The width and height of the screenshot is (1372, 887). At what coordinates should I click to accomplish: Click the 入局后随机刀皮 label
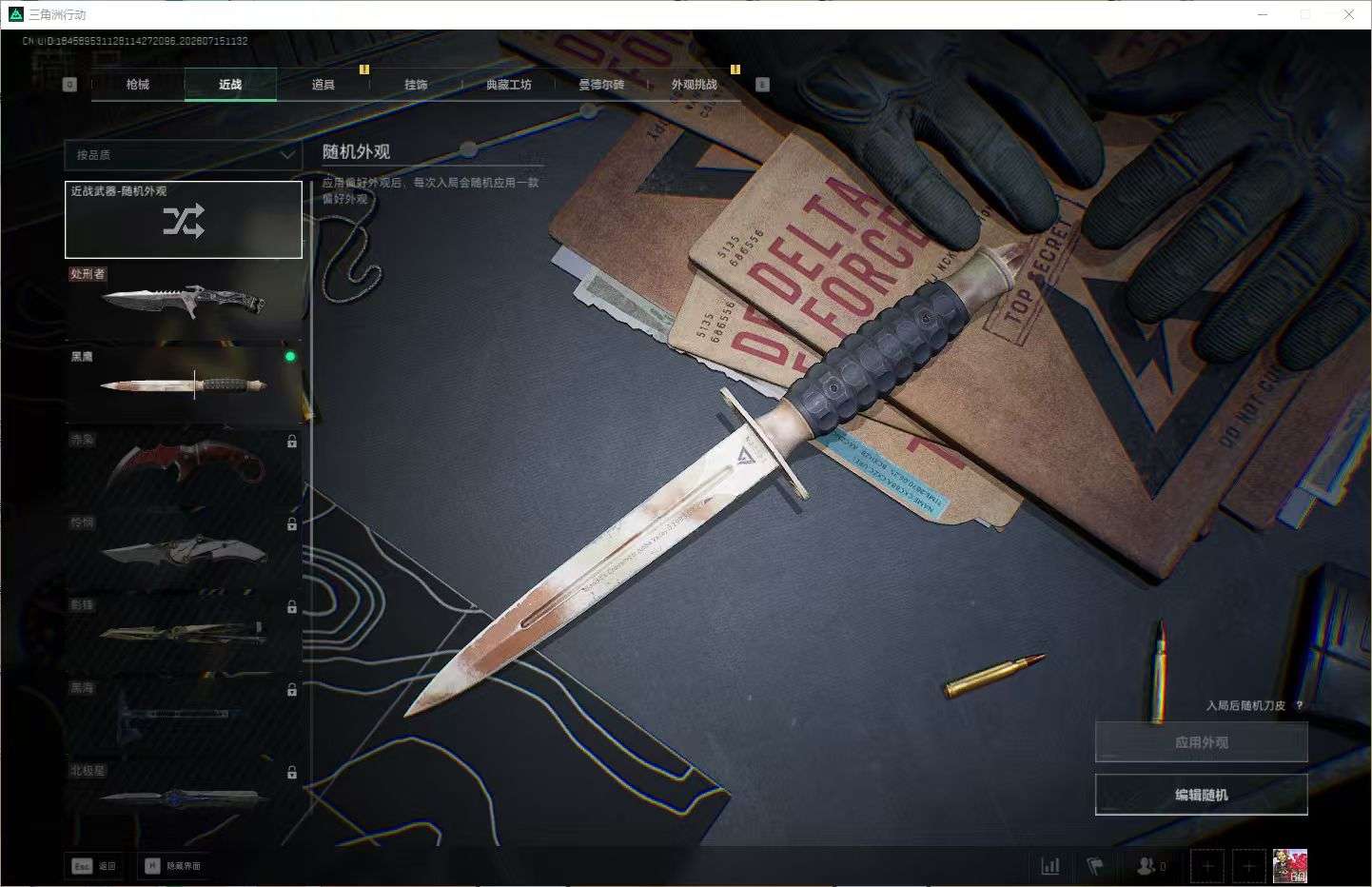[1245, 705]
